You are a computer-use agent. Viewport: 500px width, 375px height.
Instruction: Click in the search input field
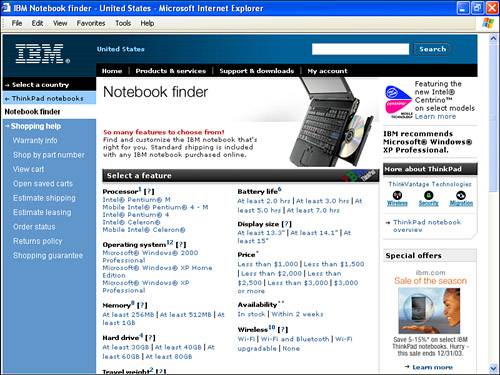tap(360, 49)
